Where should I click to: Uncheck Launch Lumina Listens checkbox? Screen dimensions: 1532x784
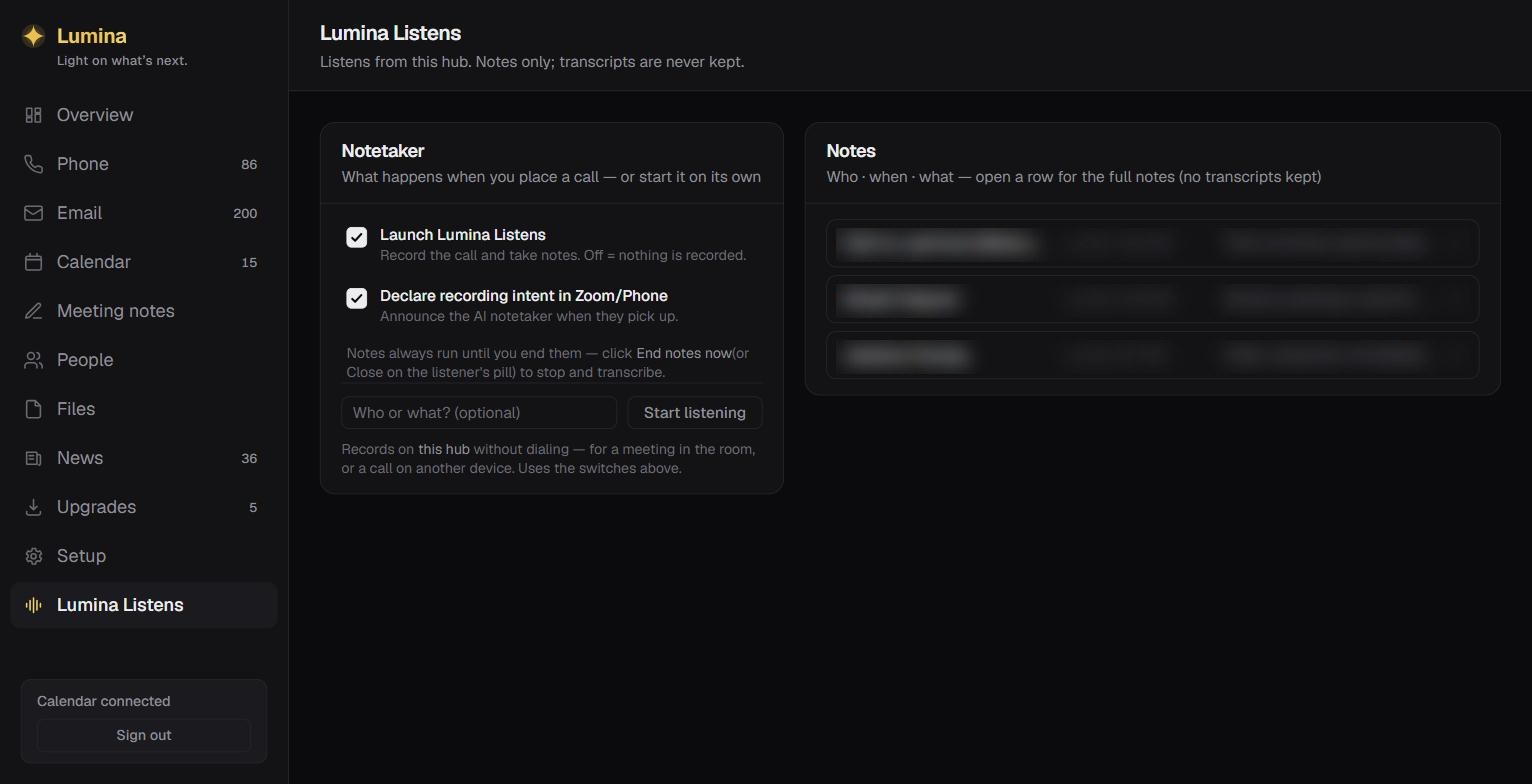click(x=357, y=237)
